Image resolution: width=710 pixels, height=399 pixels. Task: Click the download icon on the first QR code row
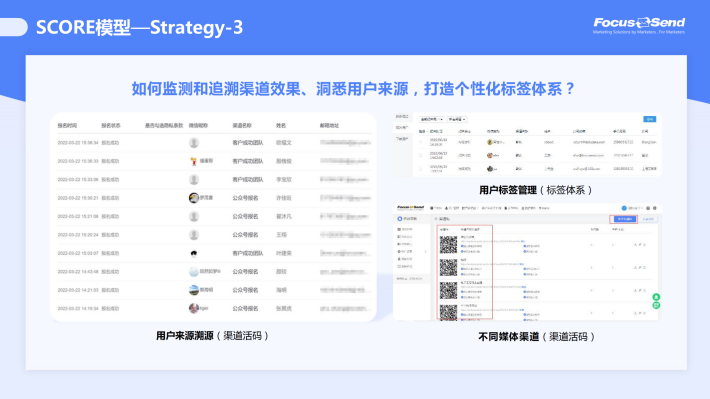[635, 245]
